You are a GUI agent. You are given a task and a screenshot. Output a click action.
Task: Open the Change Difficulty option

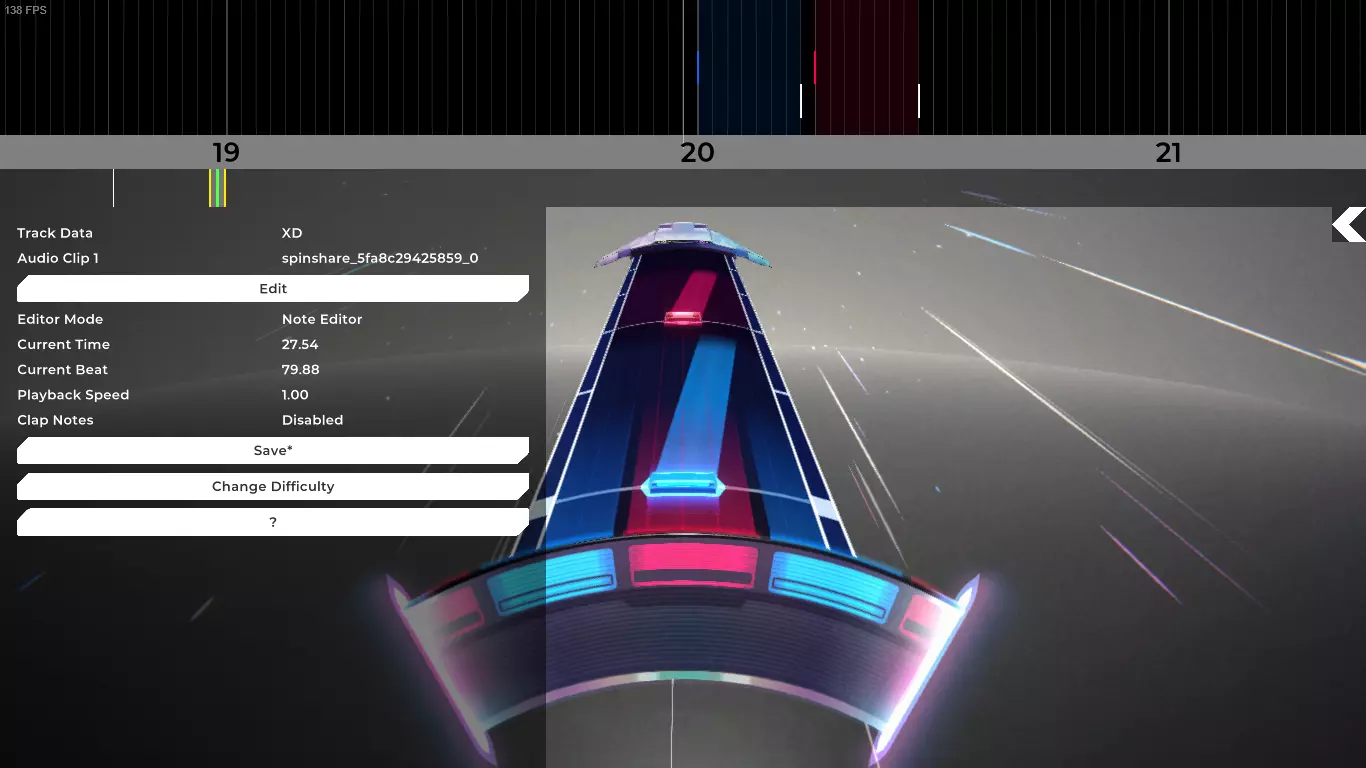[273, 486]
